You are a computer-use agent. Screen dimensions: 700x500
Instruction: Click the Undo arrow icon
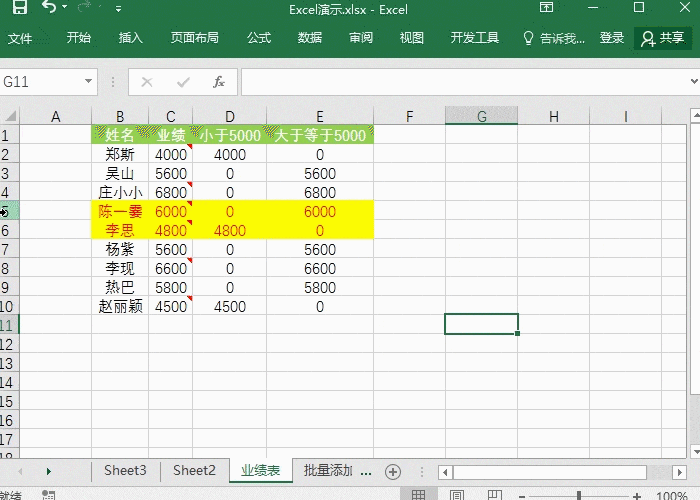click(49, 6)
